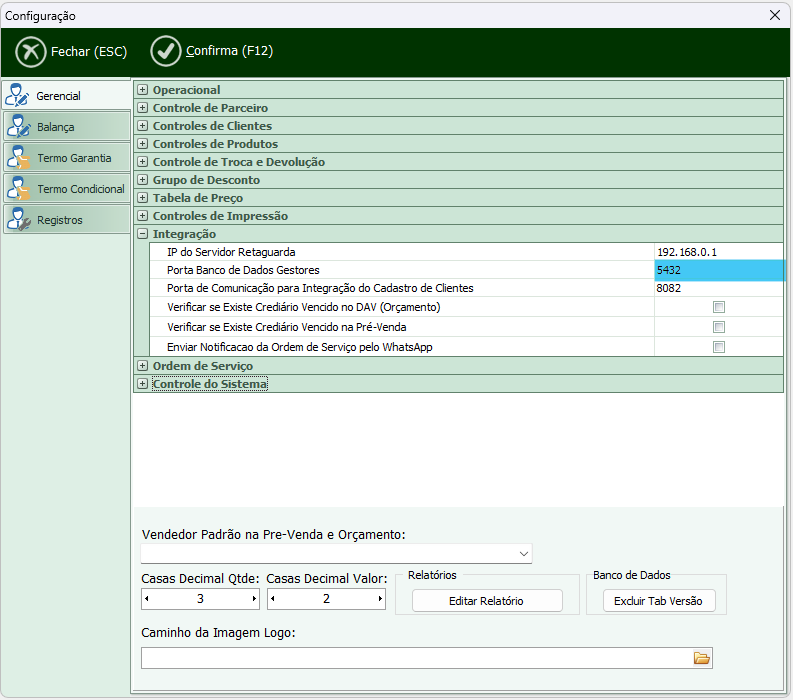Click the Fechar X circle icon
The height and width of the screenshot is (700, 793).
click(31, 51)
